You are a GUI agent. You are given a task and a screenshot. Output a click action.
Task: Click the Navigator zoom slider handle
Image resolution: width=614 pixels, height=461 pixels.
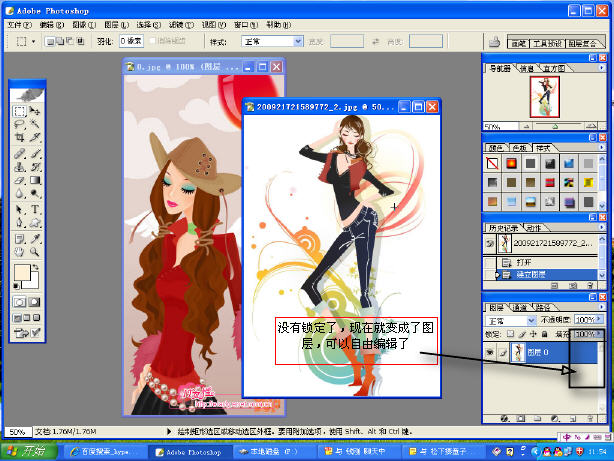(554, 127)
